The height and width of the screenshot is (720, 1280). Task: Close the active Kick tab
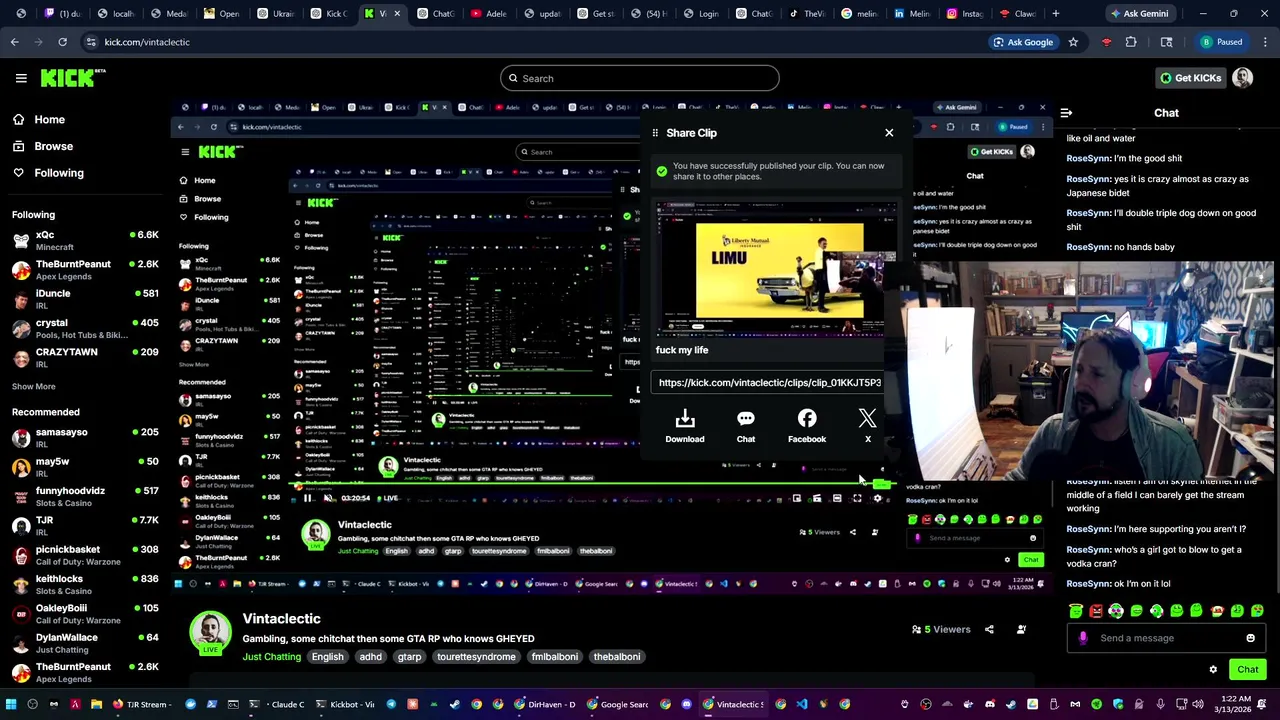pos(397,14)
